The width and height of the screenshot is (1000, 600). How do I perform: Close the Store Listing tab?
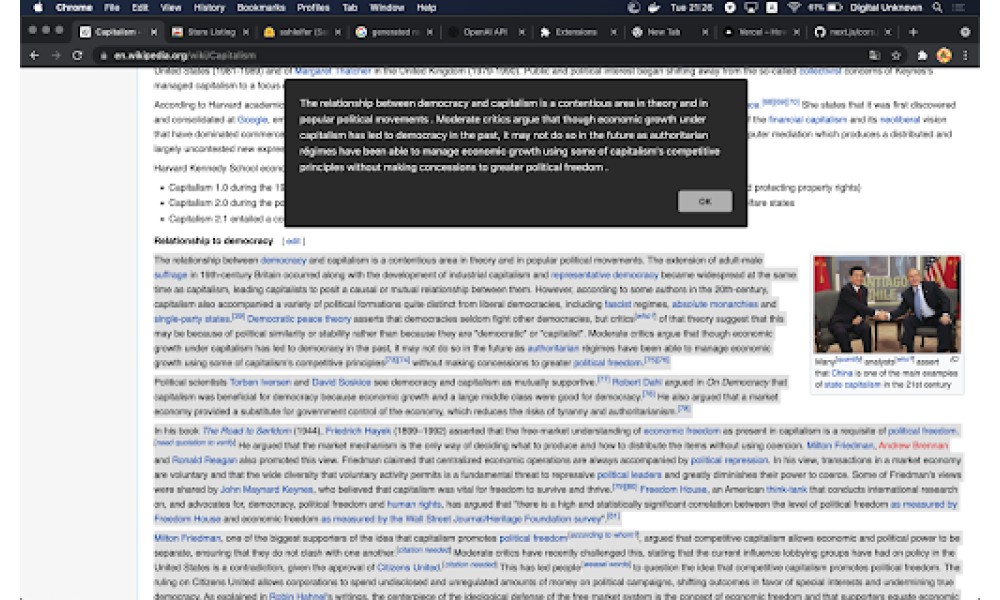click(x=246, y=32)
